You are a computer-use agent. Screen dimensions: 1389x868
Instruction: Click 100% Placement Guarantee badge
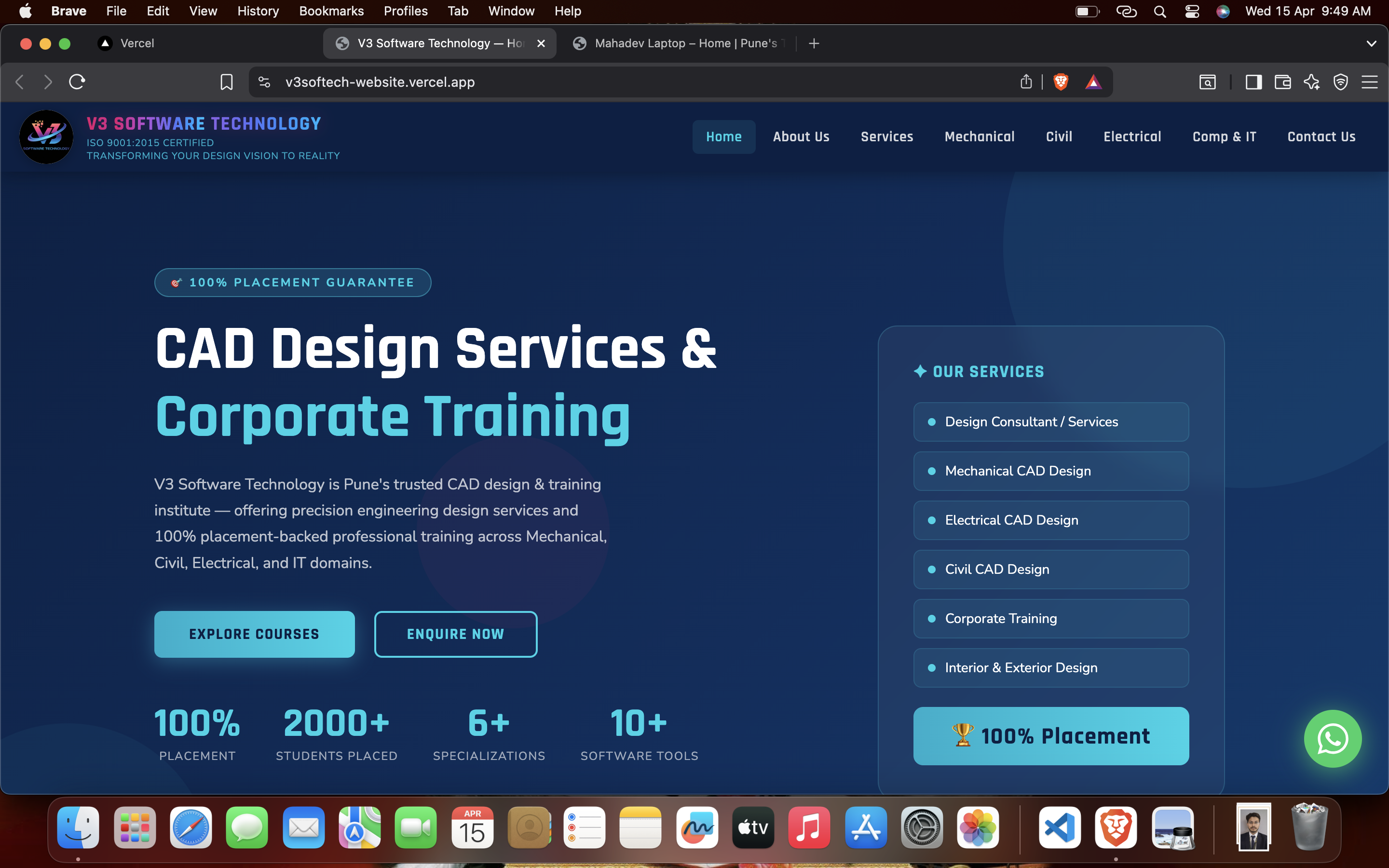tap(293, 283)
